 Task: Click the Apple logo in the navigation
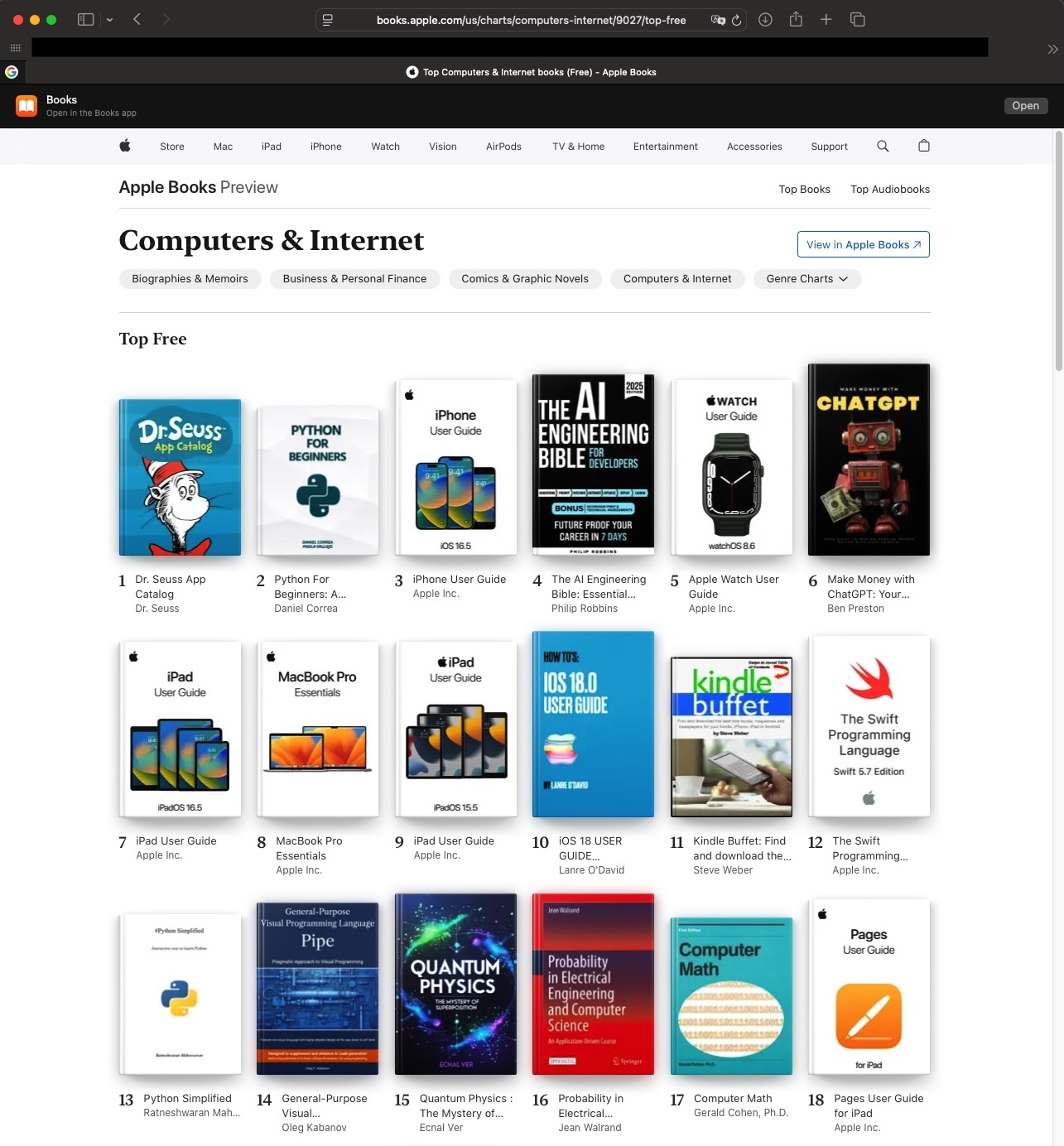(x=125, y=146)
